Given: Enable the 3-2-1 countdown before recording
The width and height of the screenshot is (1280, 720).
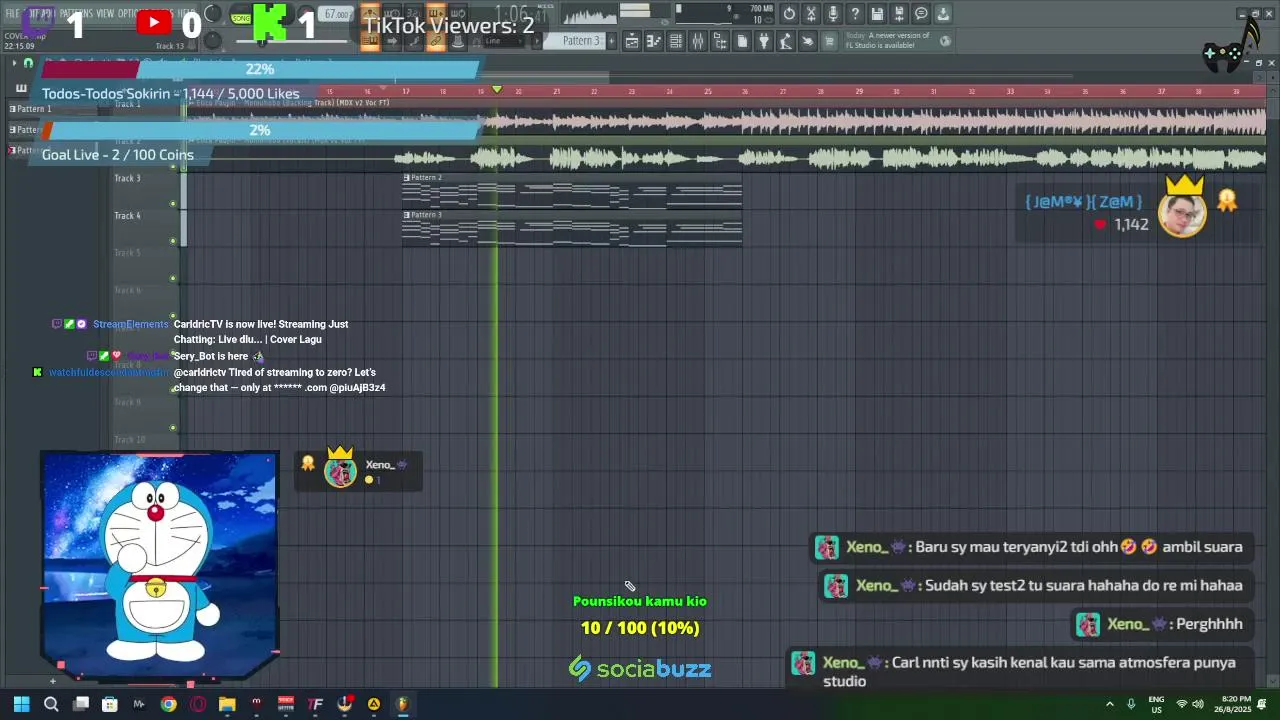Looking at the screenshot, I should (414, 13).
